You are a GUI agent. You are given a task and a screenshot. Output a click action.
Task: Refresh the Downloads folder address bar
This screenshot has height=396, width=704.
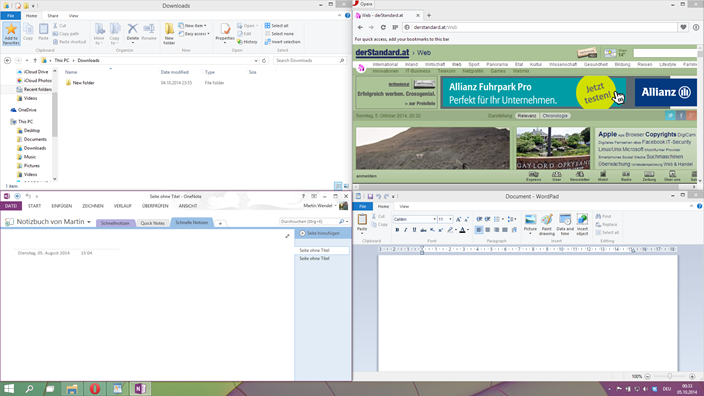tap(264, 61)
